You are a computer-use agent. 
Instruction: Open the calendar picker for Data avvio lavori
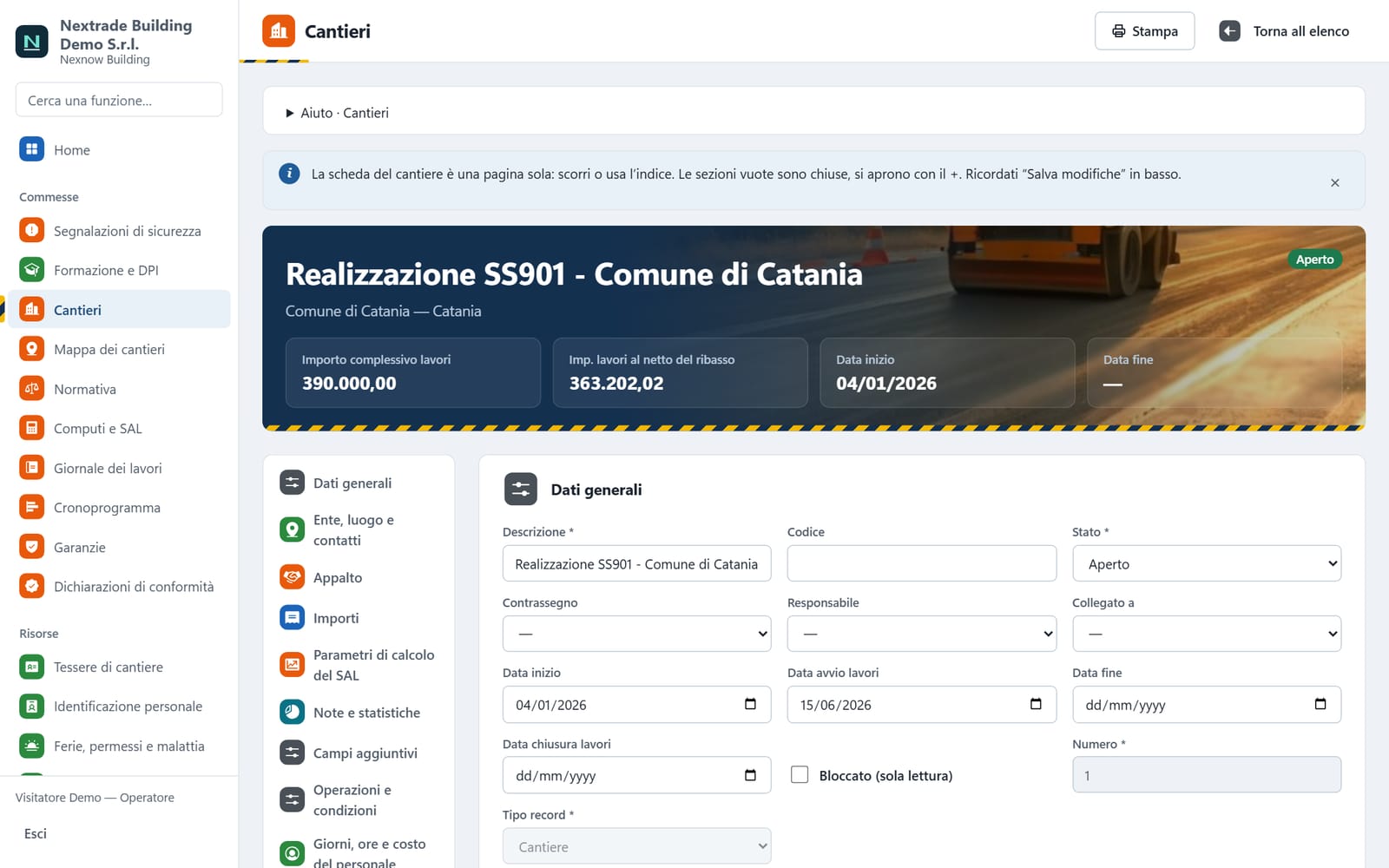1035,704
